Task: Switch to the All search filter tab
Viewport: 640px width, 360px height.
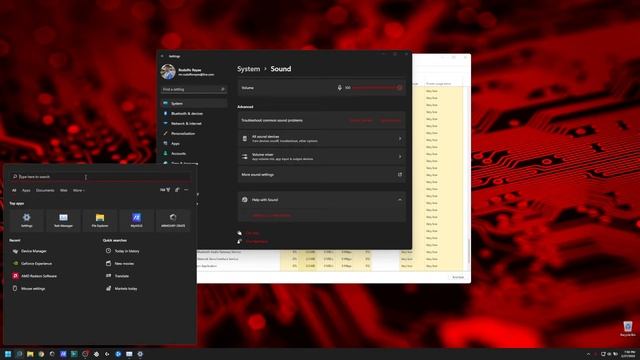Action: tap(14, 190)
